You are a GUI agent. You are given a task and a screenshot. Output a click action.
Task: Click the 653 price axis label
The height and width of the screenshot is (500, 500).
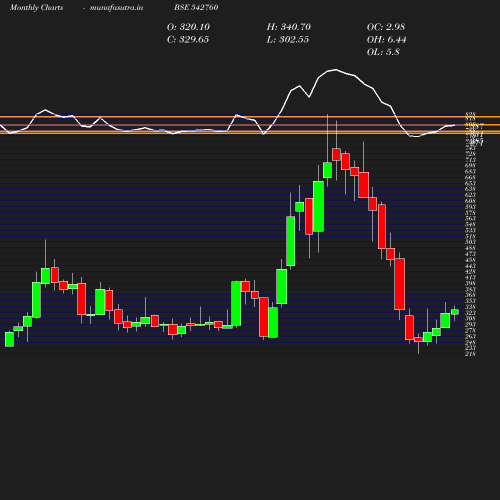470,183
